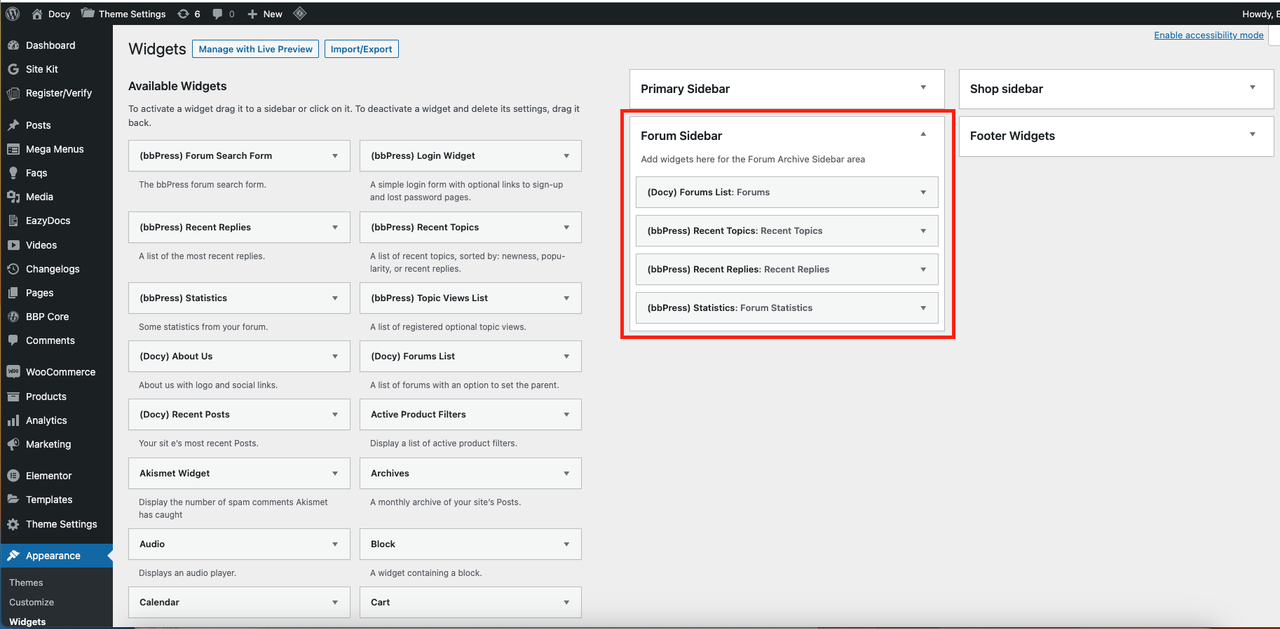The width and height of the screenshot is (1280, 629).
Task: Click the Products icon
Action: tap(13, 396)
